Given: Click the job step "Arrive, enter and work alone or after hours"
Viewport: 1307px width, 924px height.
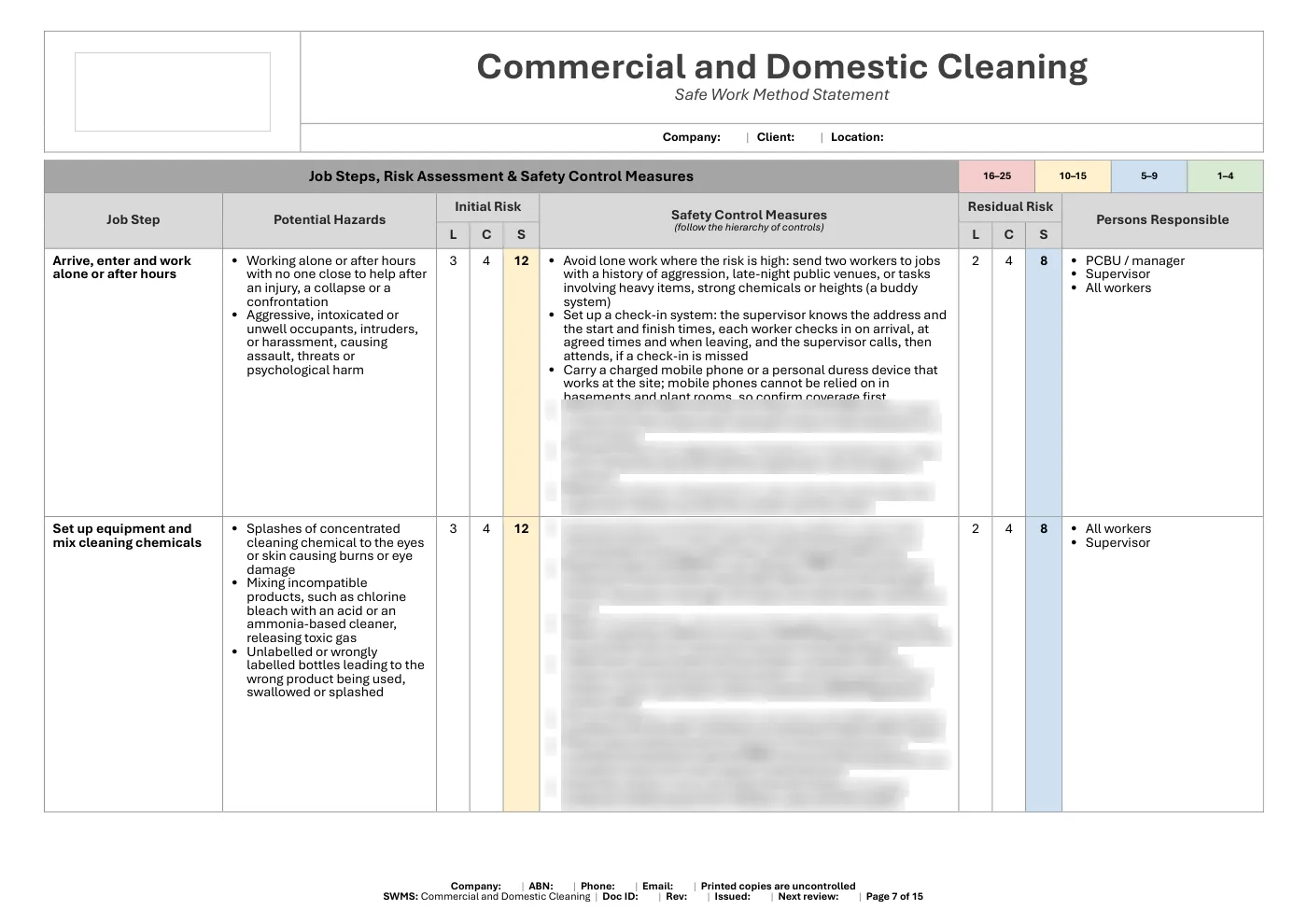Looking at the screenshot, I should pyautogui.click(x=122, y=268).
